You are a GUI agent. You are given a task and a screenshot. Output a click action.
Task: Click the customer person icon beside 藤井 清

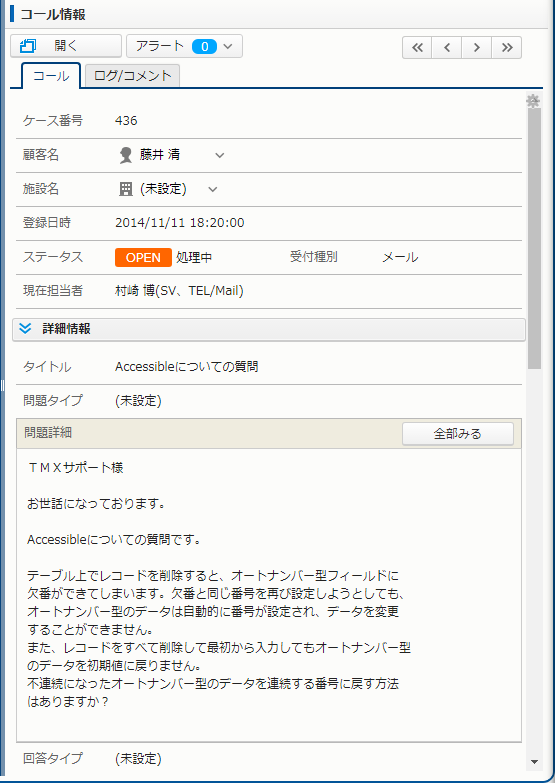tap(125, 155)
